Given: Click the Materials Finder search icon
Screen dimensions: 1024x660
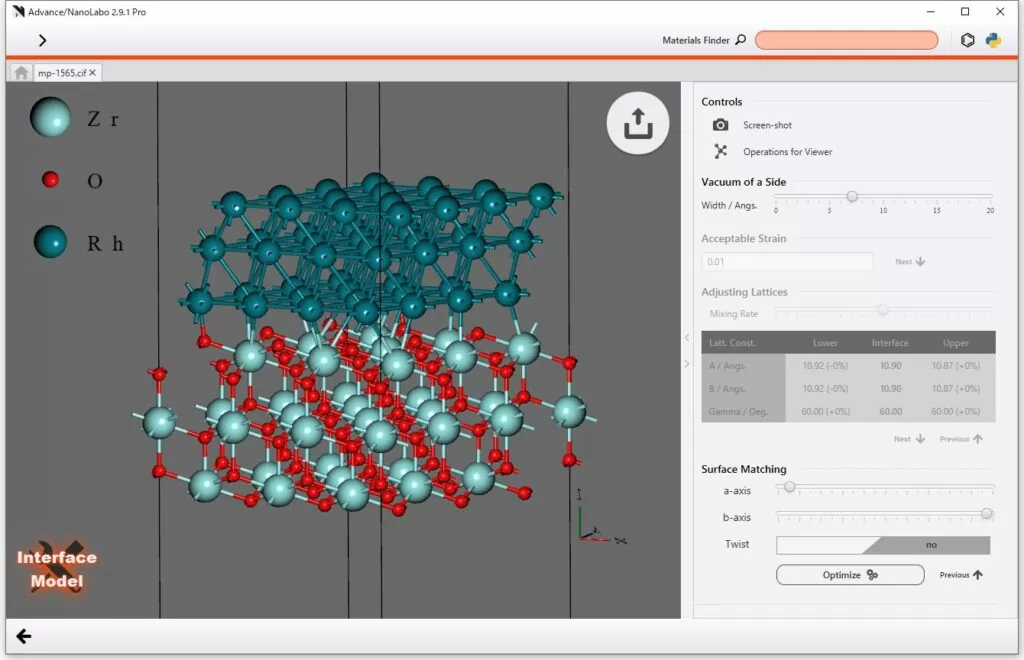Looking at the screenshot, I should [x=740, y=41].
